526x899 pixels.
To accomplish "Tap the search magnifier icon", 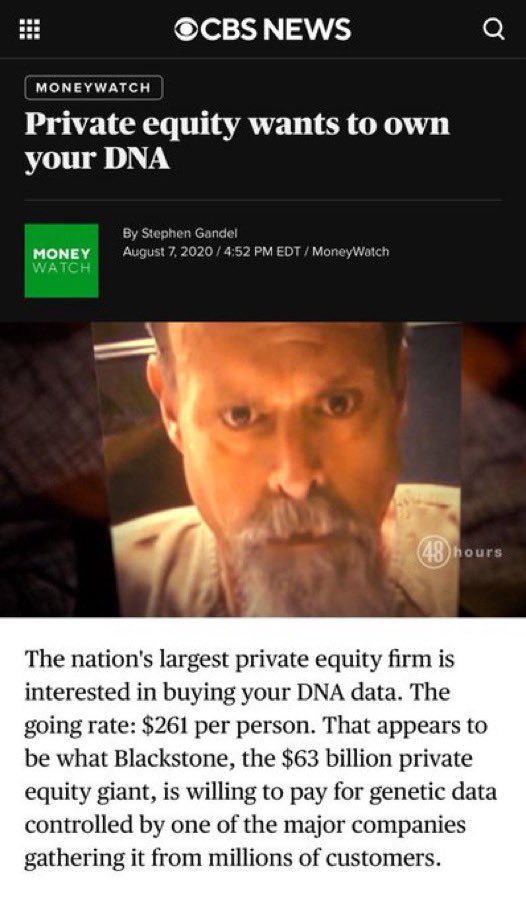I will pyautogui.click(x=494, y=29).
